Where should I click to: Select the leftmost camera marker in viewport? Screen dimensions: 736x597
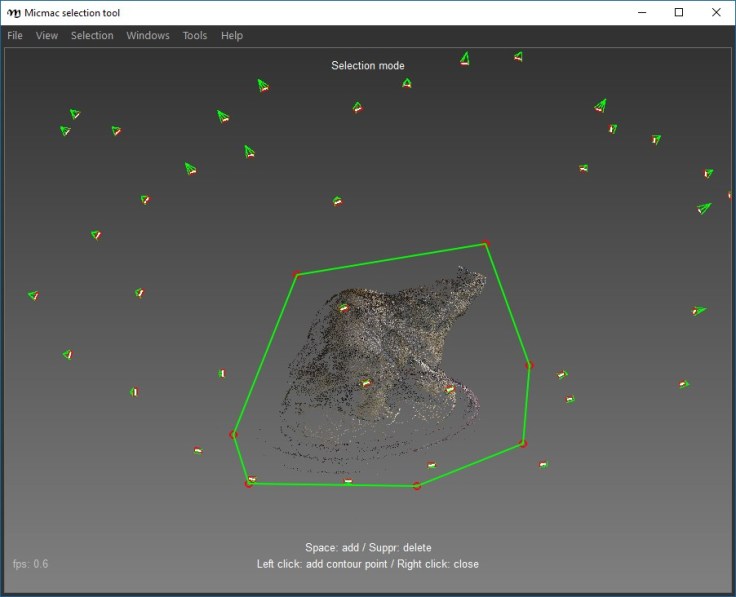tap(33, 295)
